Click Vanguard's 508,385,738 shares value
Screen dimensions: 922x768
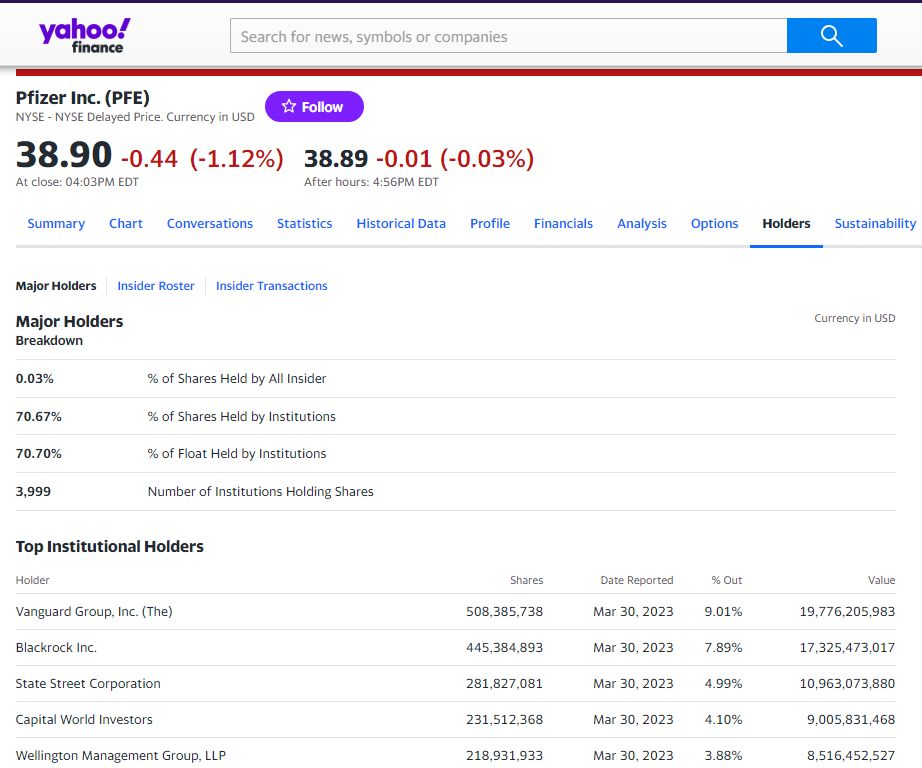(x=505, y=612)
